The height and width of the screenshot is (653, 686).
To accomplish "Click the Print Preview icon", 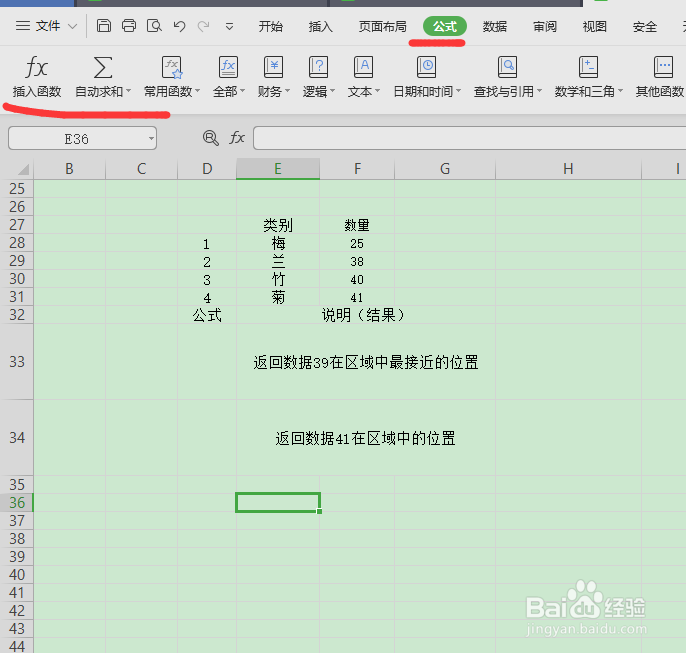I will 154,26.
